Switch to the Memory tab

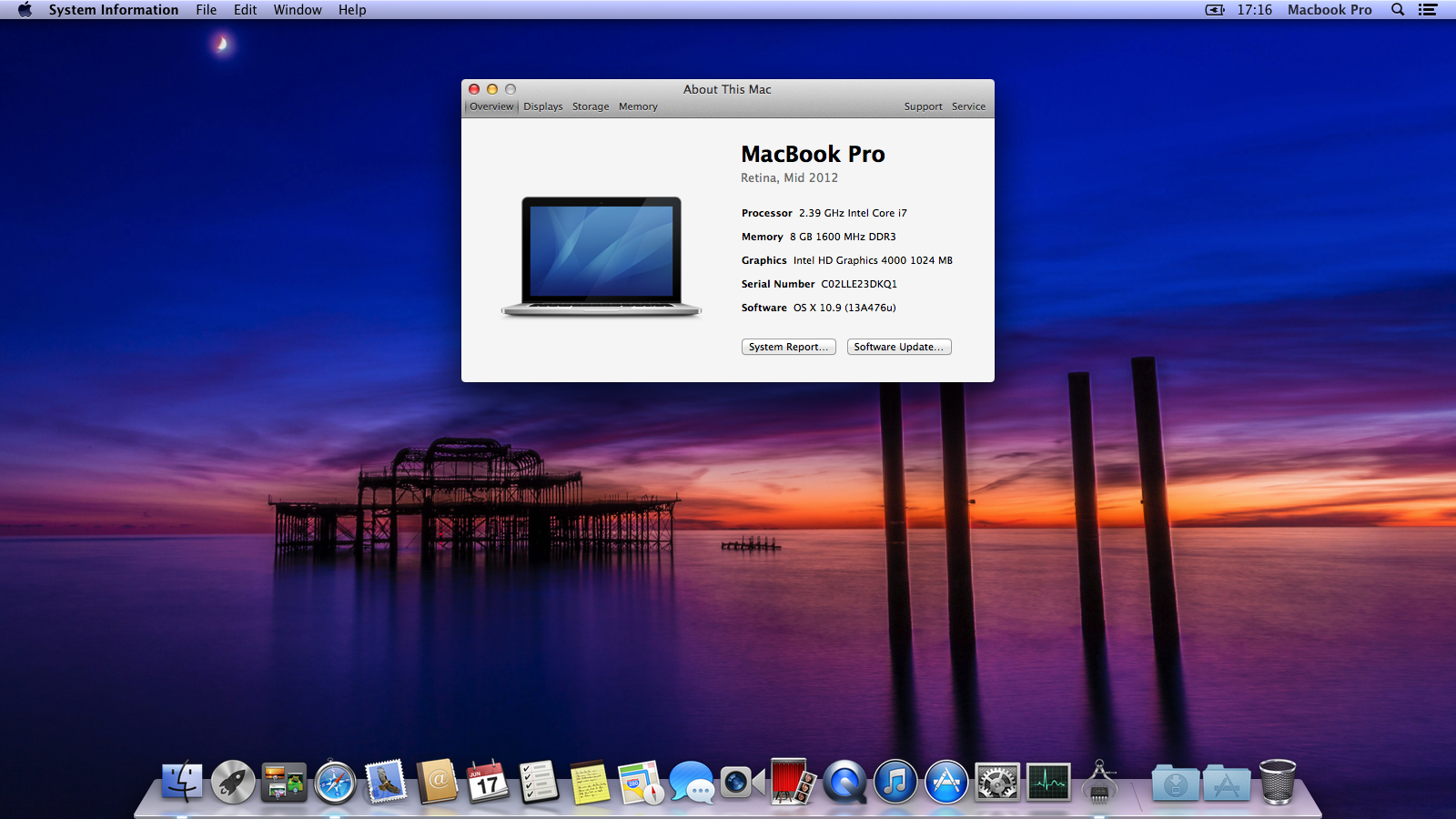[x=638, y=106]
